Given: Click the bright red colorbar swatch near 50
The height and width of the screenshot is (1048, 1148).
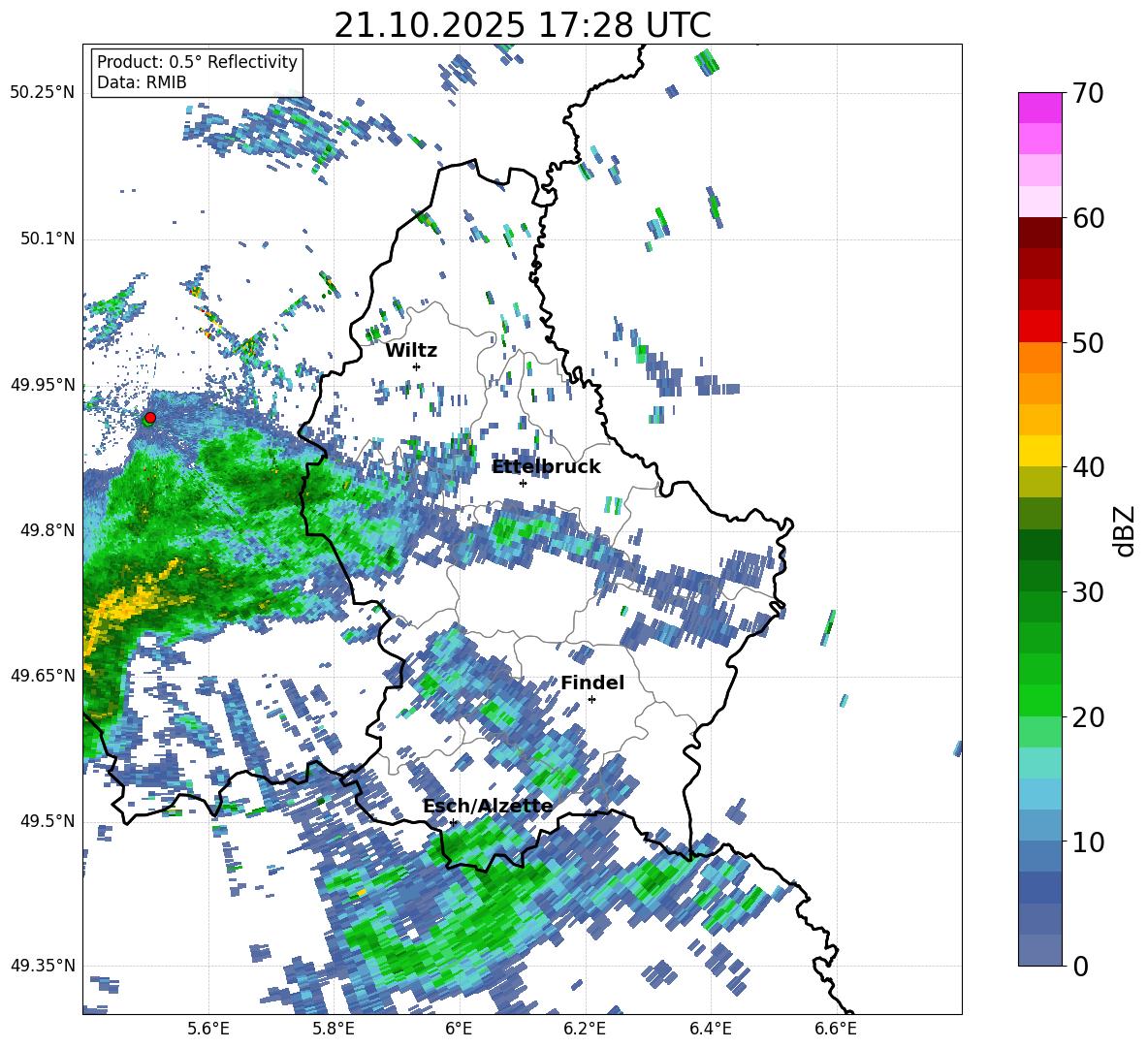Looking at the screenshot, I should (1039, 327).
